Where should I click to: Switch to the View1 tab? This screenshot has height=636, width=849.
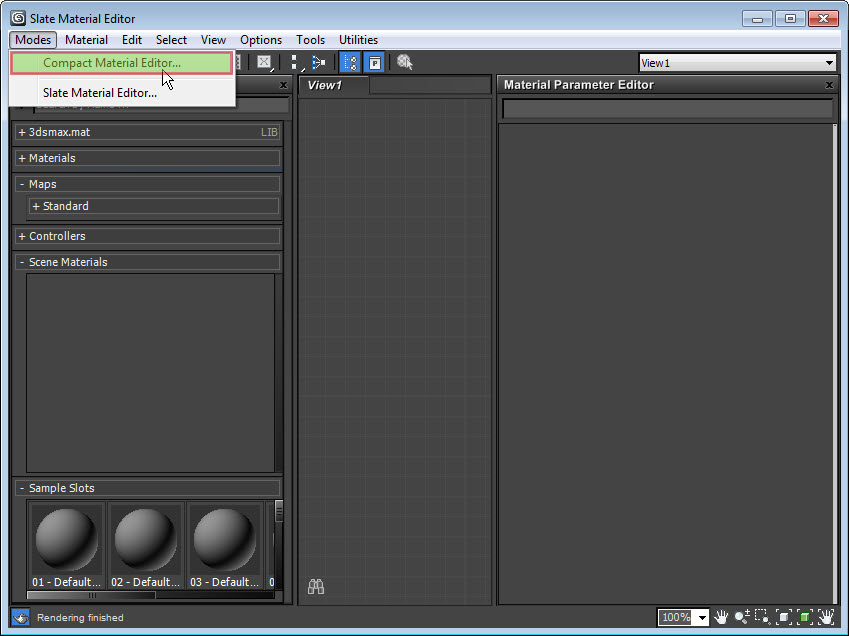pyautogui.click(x=334, y=85)
